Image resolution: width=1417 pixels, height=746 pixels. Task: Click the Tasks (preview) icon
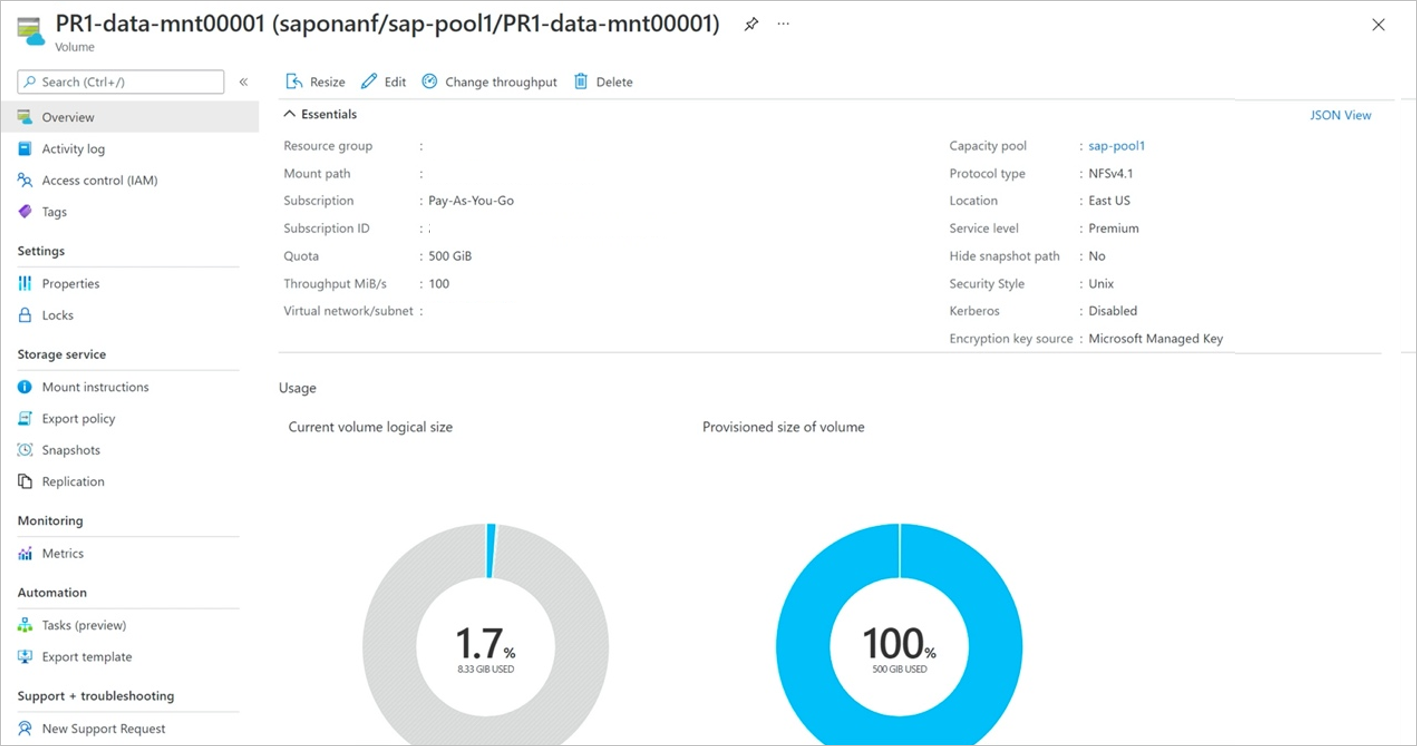(25, 625)
